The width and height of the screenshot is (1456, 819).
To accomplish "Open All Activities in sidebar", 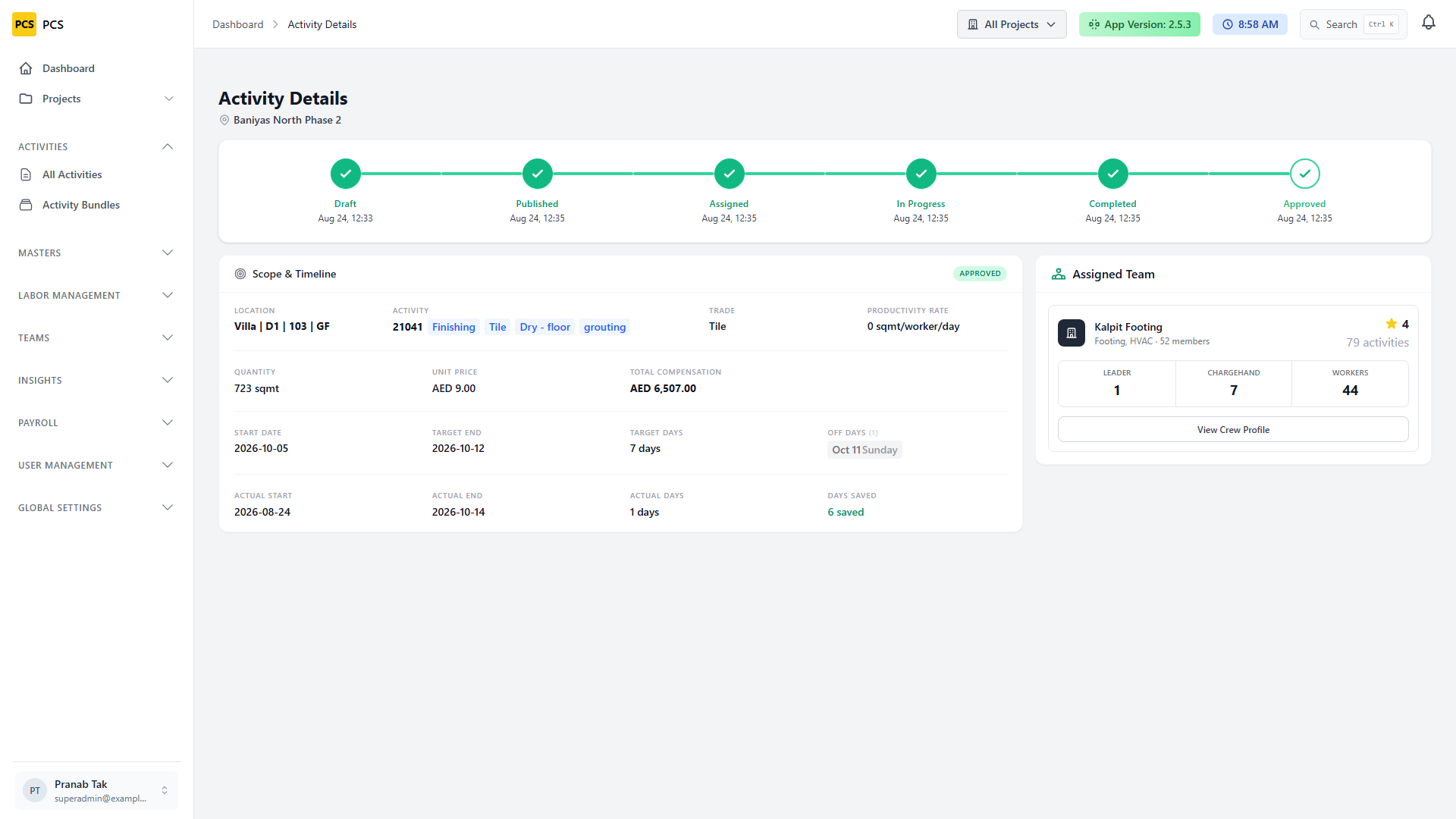I will [x=96, y=174].
